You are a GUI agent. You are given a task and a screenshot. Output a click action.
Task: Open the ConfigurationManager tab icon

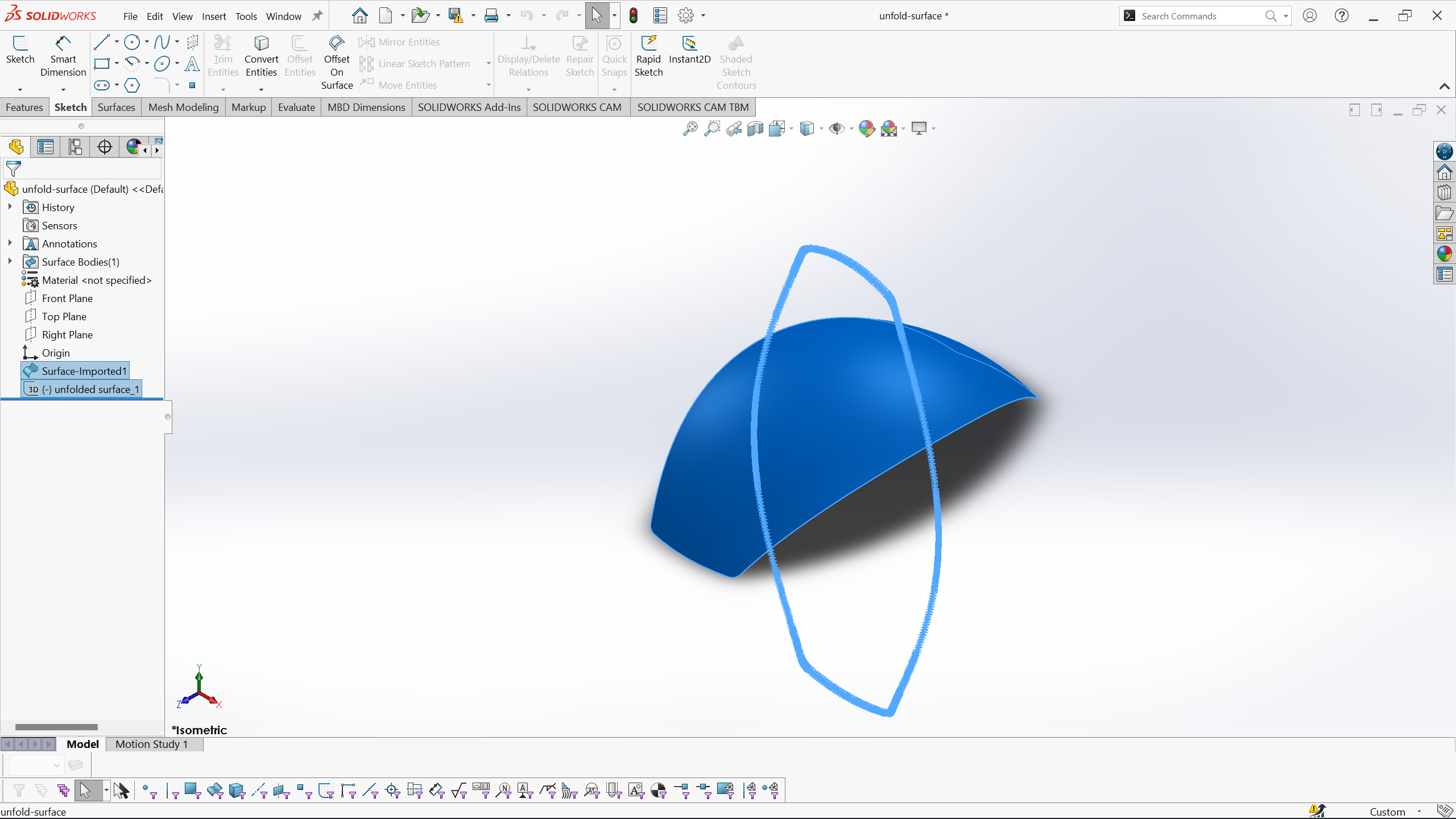click(75, 147)
